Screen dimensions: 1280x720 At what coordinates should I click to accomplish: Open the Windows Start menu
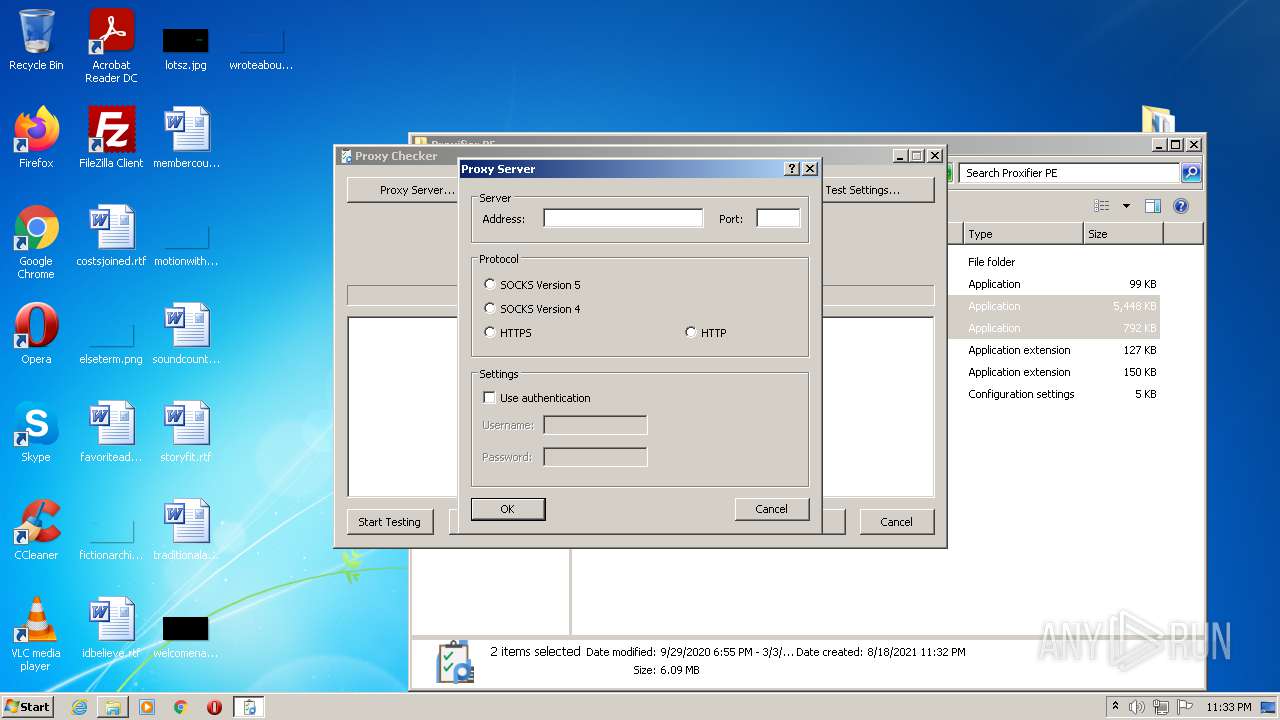(x=28, y=706)
